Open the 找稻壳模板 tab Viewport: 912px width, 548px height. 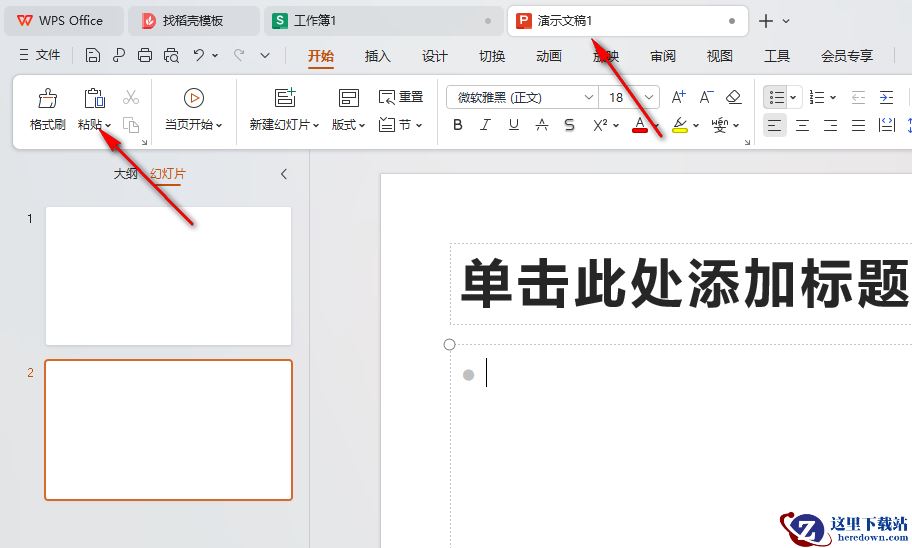coord(194,21)
